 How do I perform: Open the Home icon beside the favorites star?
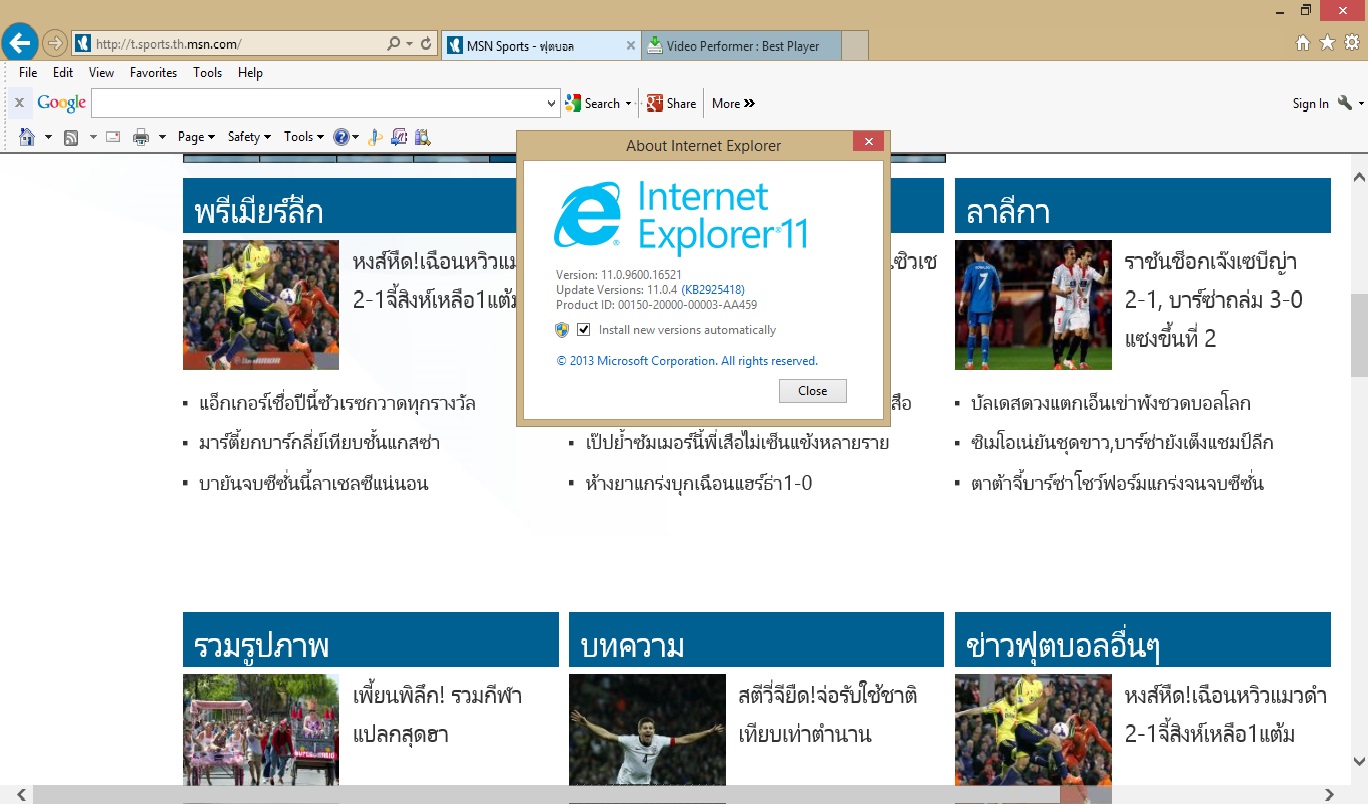pyautogui.click(x=1302, y=43)
